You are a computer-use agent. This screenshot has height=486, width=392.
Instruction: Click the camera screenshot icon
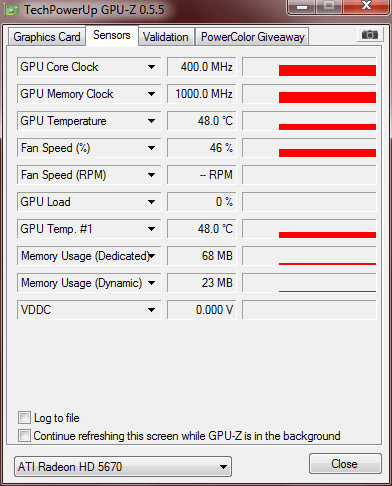point(370,35)
